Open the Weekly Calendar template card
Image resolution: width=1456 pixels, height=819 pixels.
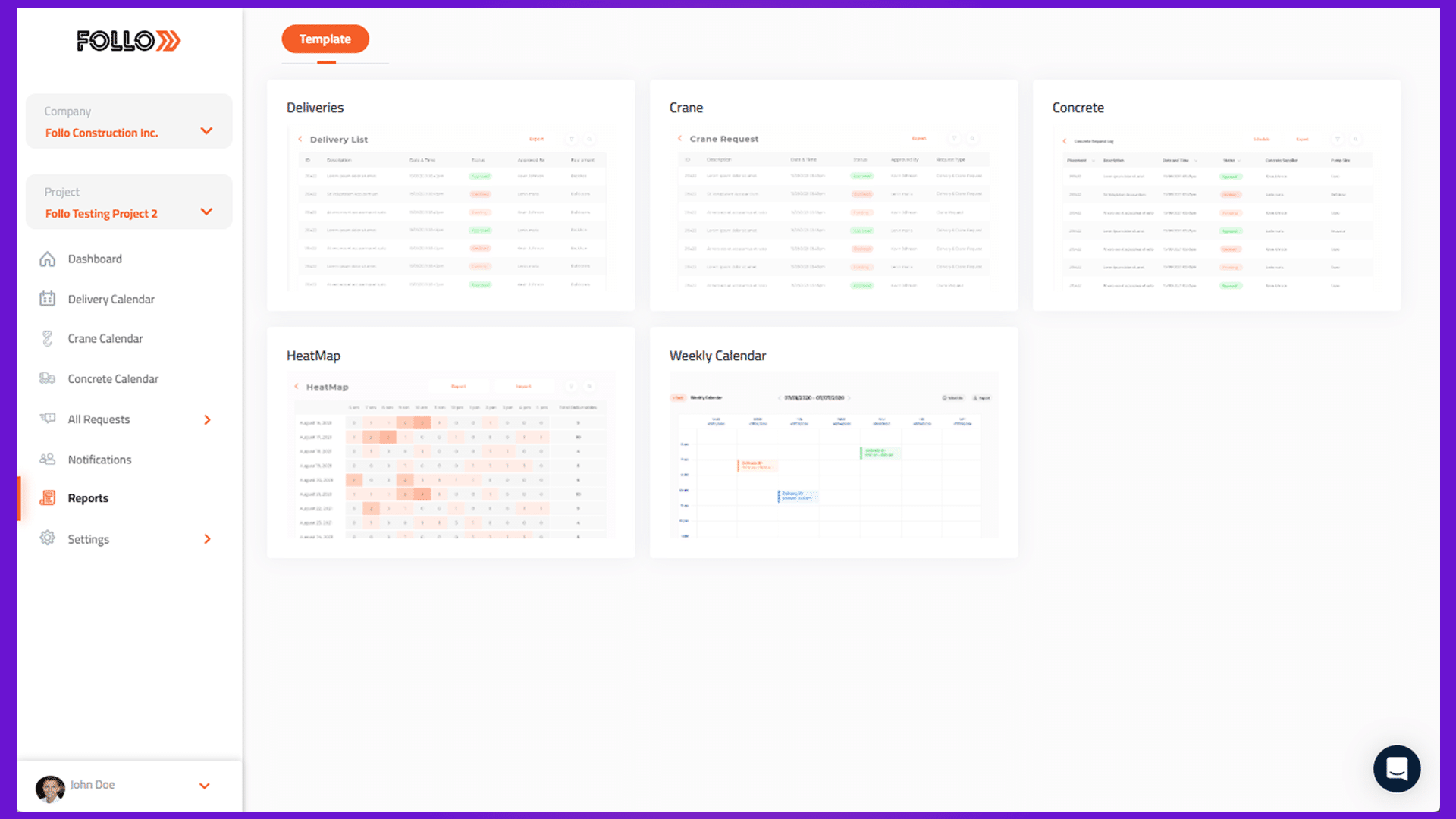[833, 443]
